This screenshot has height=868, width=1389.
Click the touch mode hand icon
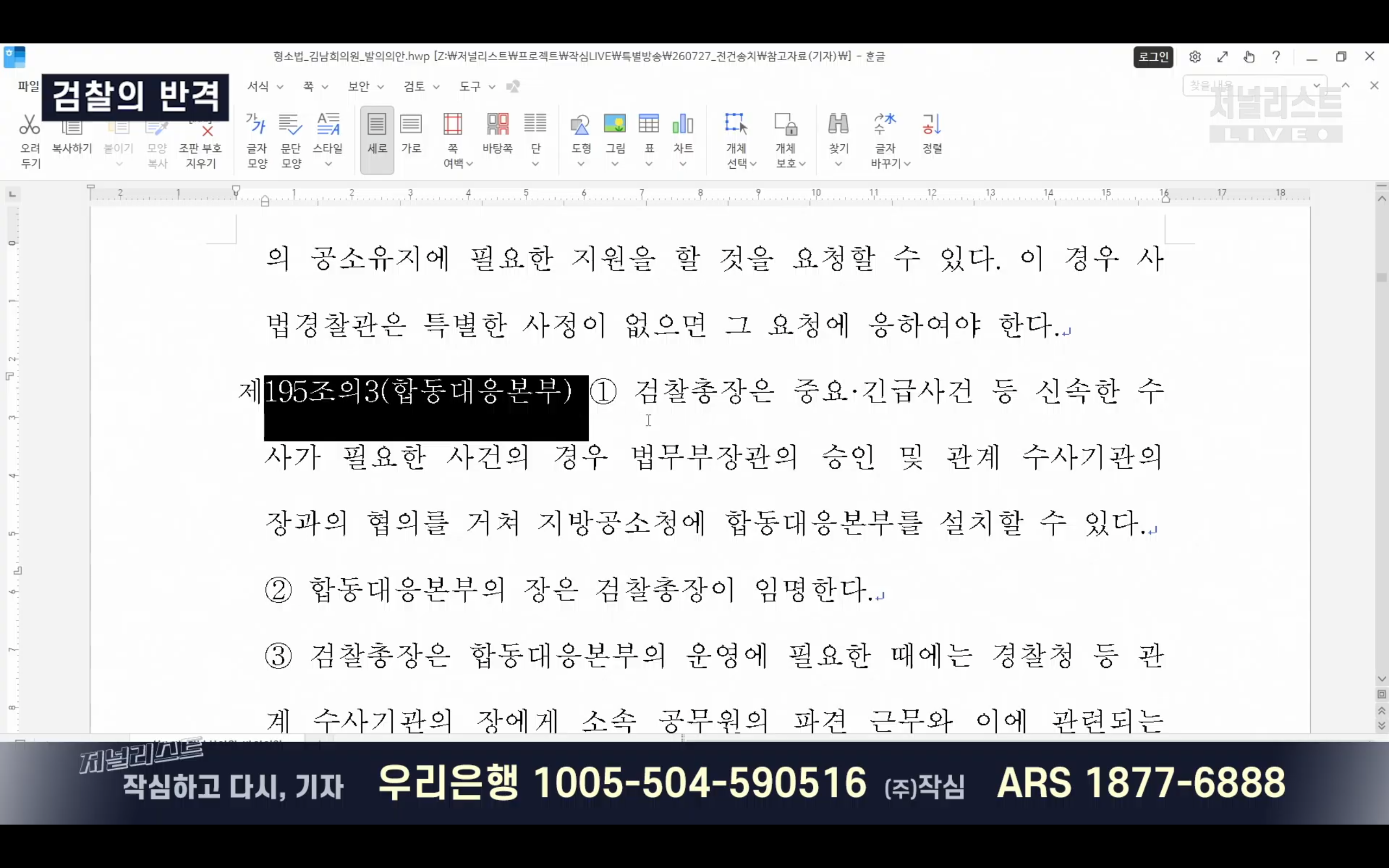tap(1249, 57)
